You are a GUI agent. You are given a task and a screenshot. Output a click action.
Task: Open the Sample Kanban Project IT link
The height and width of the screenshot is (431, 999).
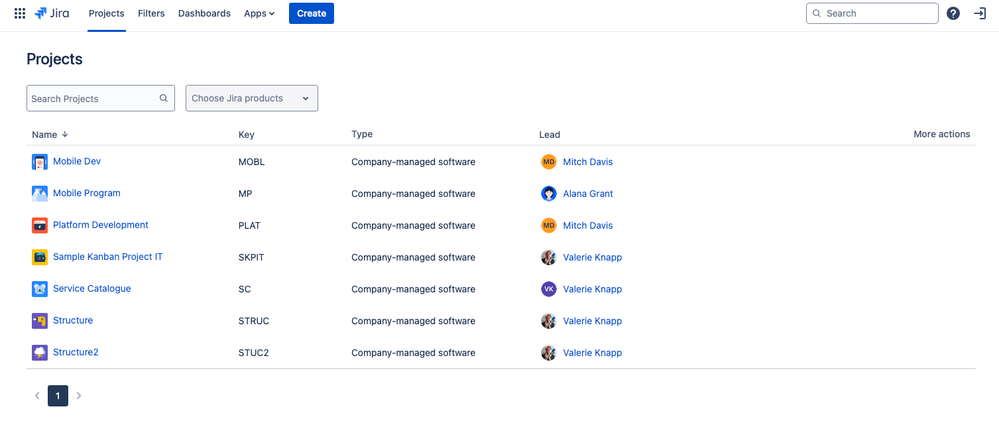[108, 257]
